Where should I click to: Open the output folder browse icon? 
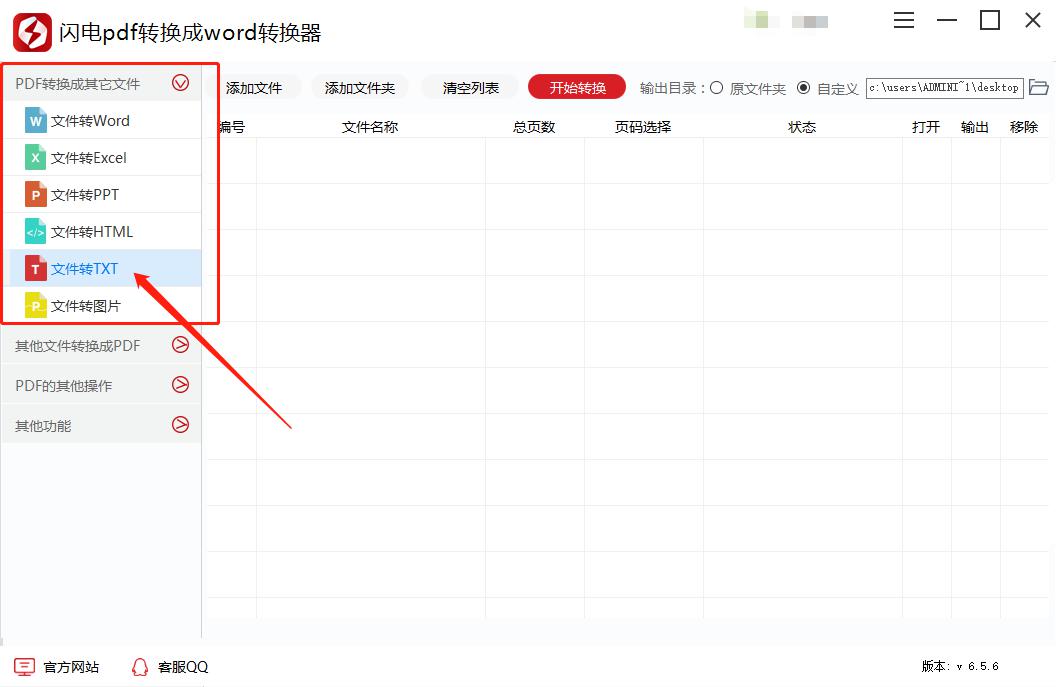[1039, 87]
